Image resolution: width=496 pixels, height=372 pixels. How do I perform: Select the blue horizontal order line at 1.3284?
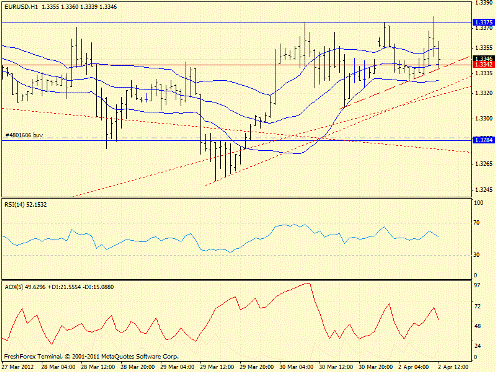coord(237,140)
